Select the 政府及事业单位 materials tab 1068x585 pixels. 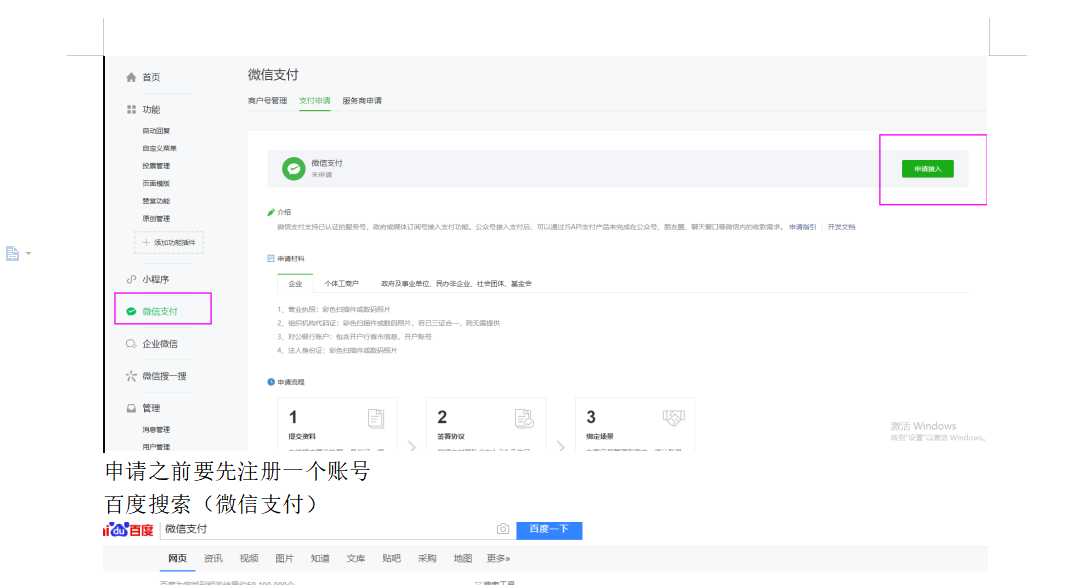456,283
